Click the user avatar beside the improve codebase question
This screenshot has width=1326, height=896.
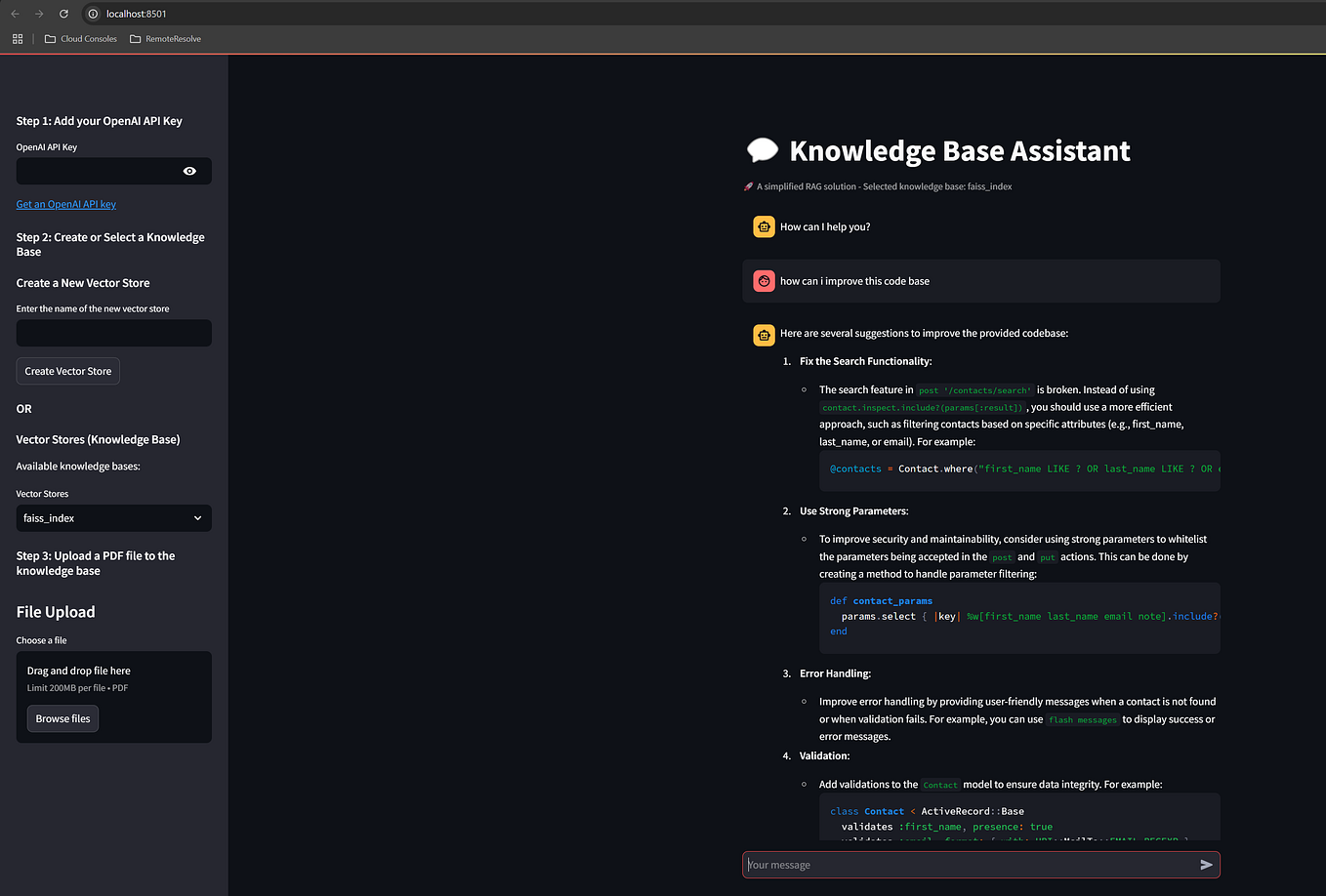click(764, 280)
